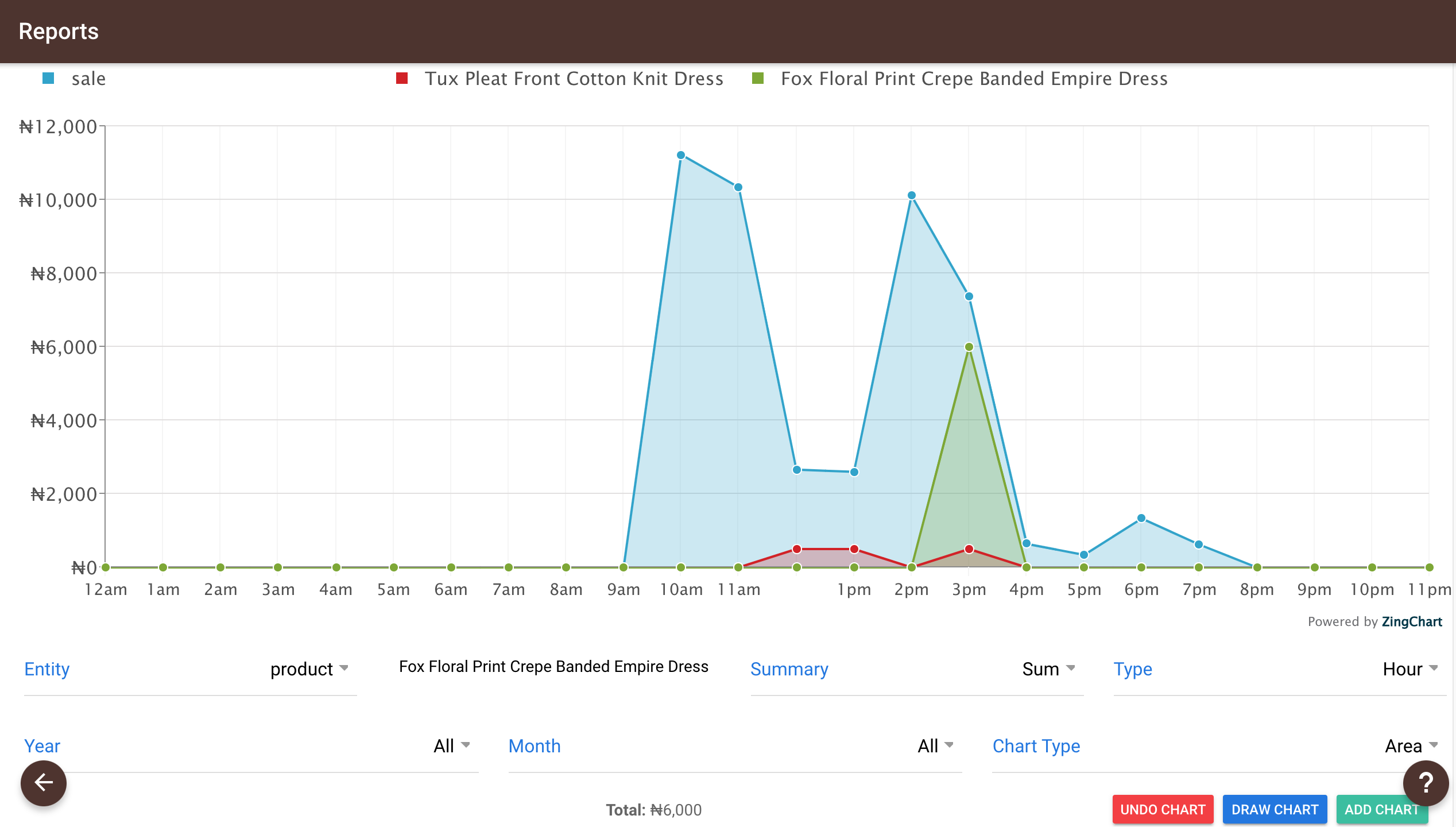Click the sale data point at 5pm
Viewport: 1456px width, 827px height.
pos(1084,555)
